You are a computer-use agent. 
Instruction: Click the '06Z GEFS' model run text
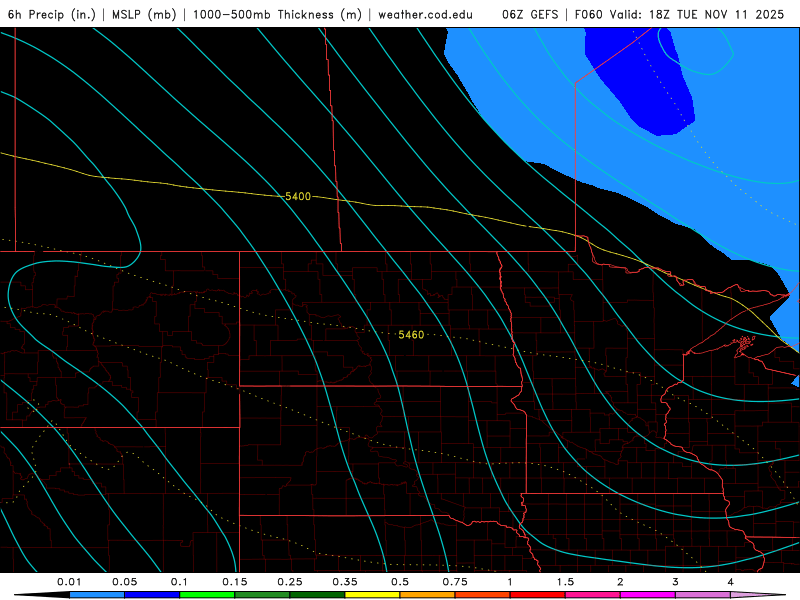click(530, 14)
